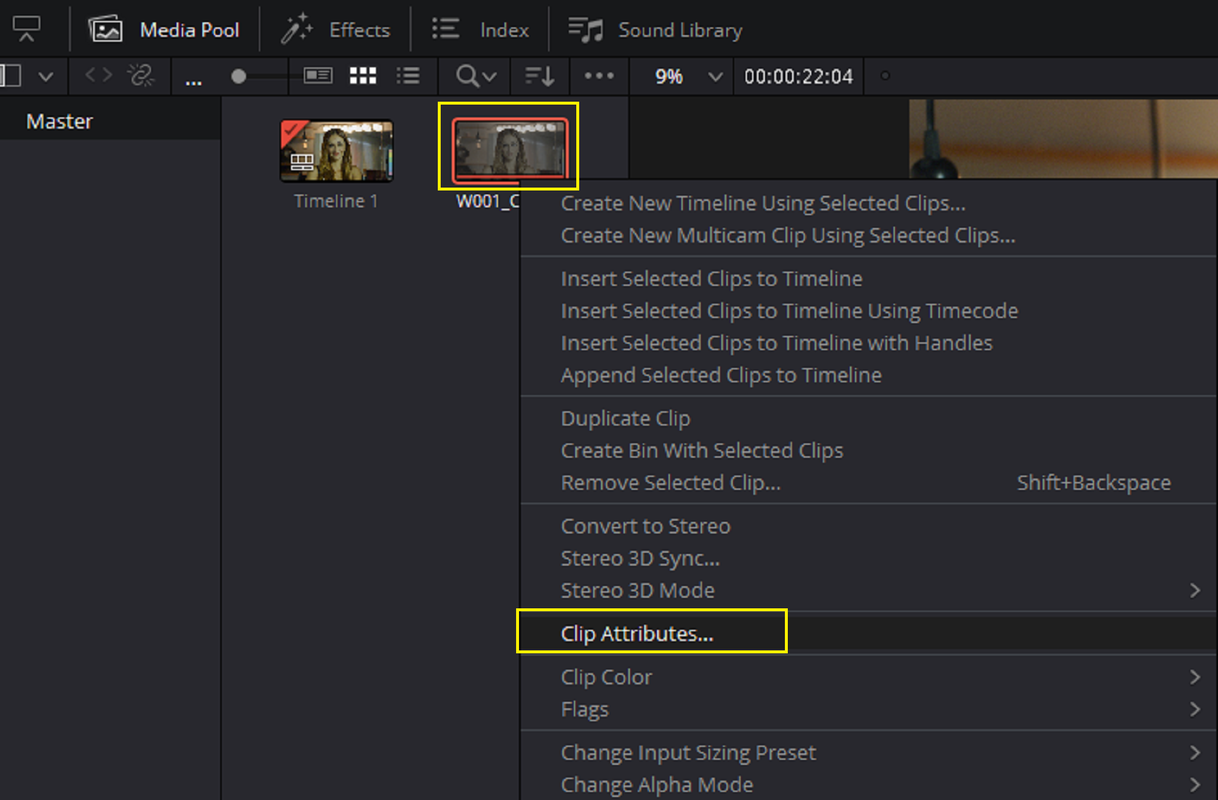Open the 9% viewer zoom dropdown
The height and width of the screenshot is (800, 1218).
(x=688, y=76)
